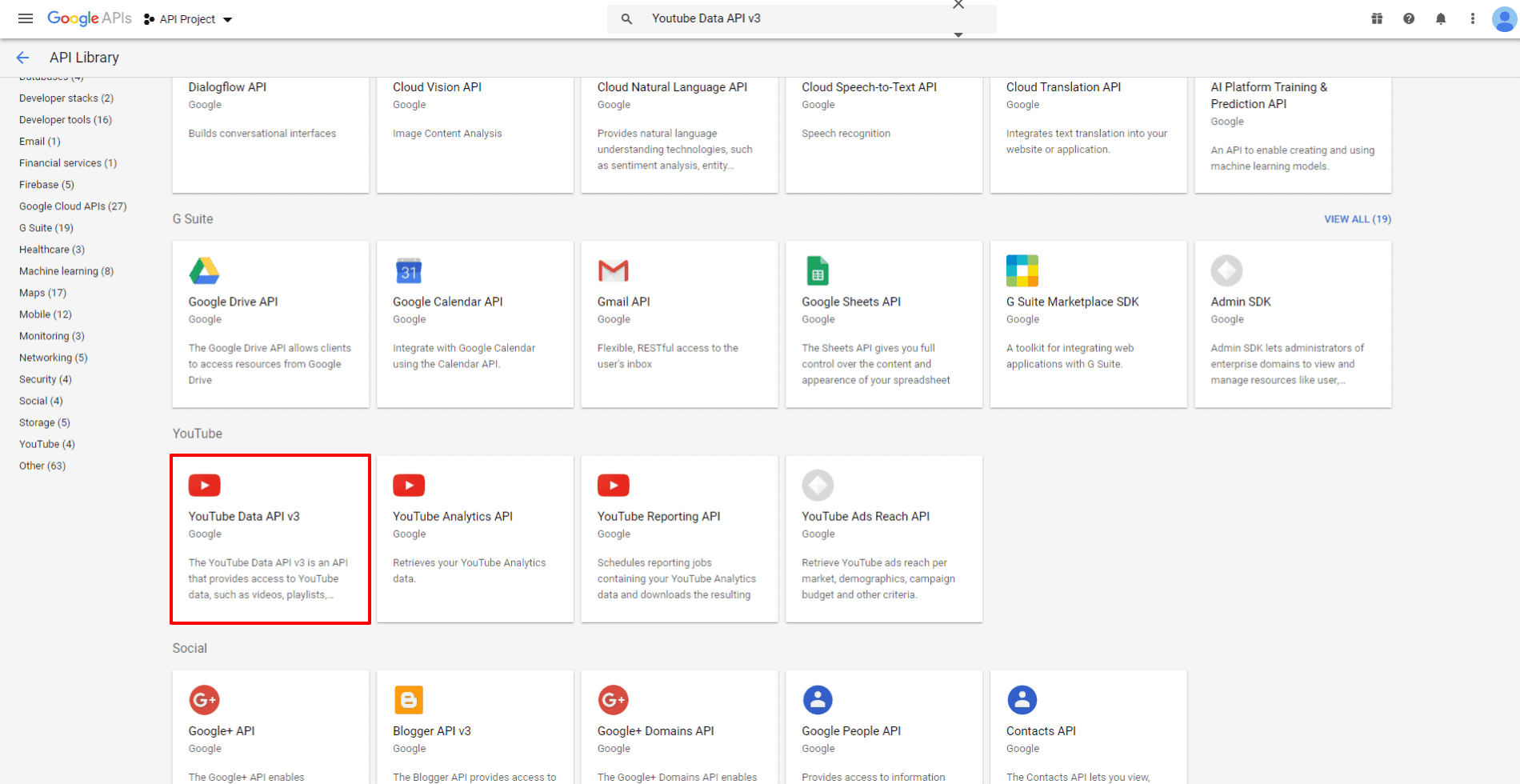Click VIEW ALL (19) for G Suite
The height and width of the screenshot is (784, 1520).
click(x=1358, y=219)
